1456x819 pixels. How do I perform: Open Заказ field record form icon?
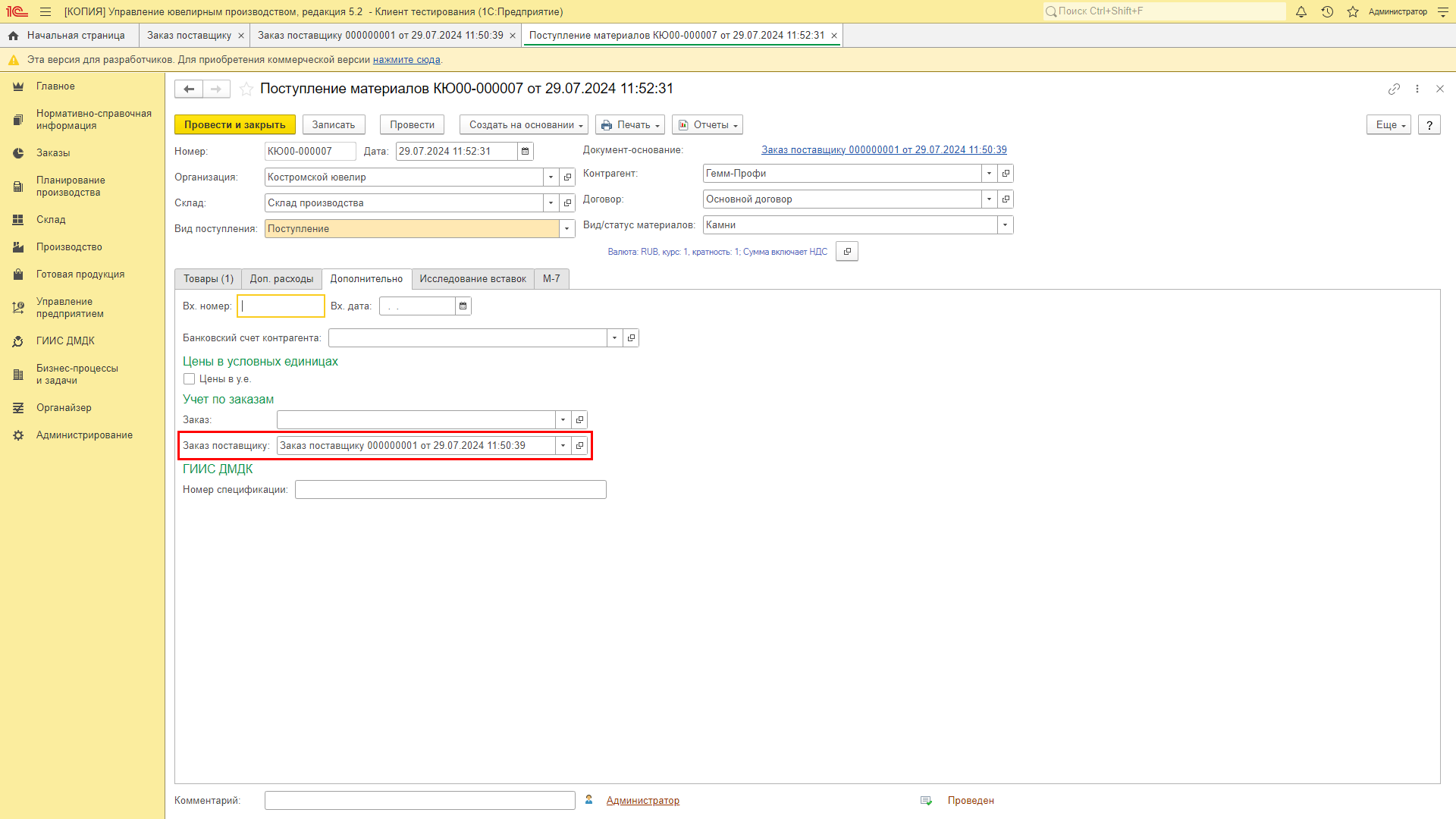579,419
